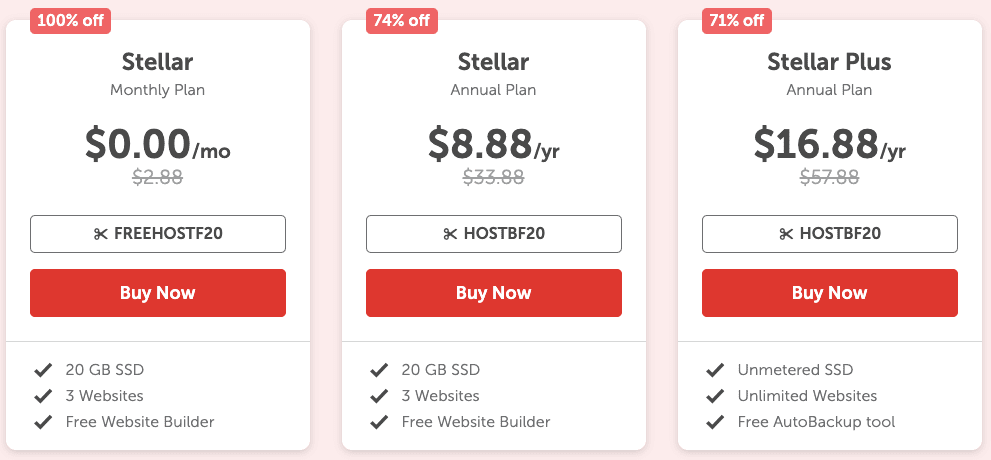Click the 71% off discount badge
Viewport: 991px width, 460px height.
pos(737,20)
